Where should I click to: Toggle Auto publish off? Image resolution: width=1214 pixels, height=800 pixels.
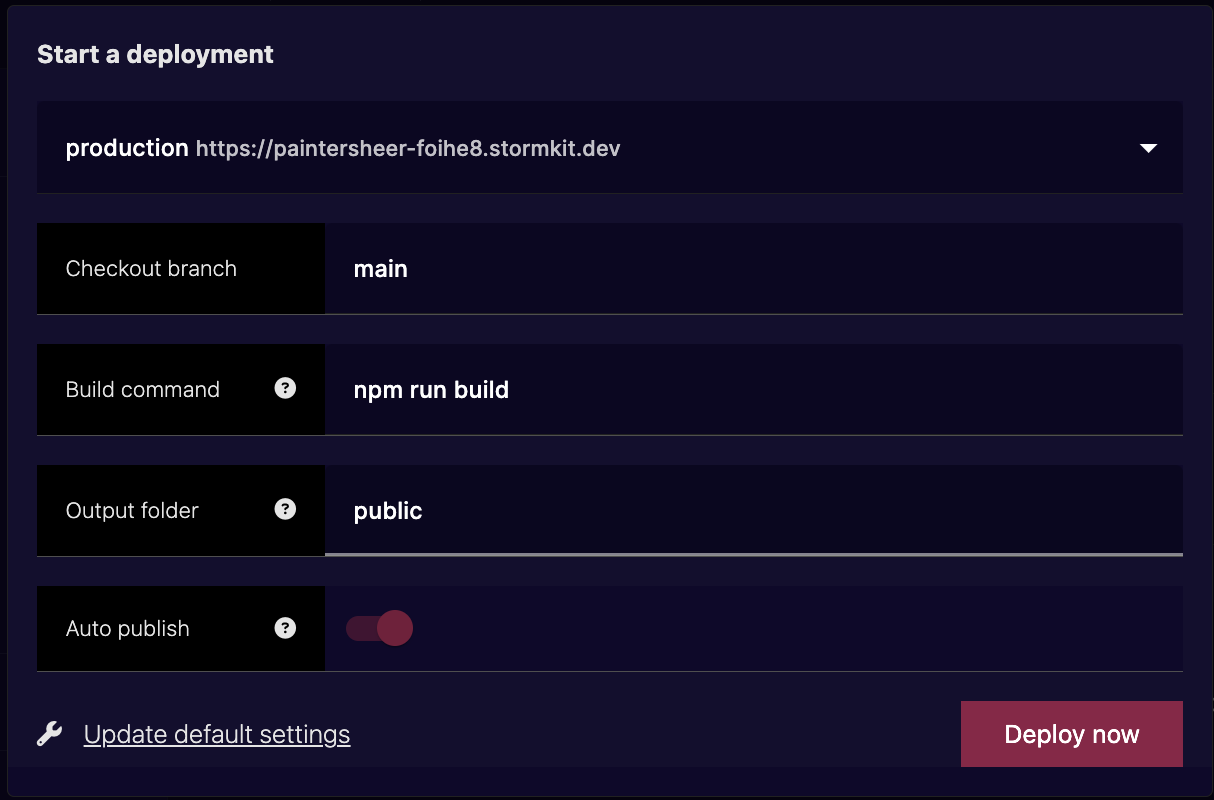point(380,628)
